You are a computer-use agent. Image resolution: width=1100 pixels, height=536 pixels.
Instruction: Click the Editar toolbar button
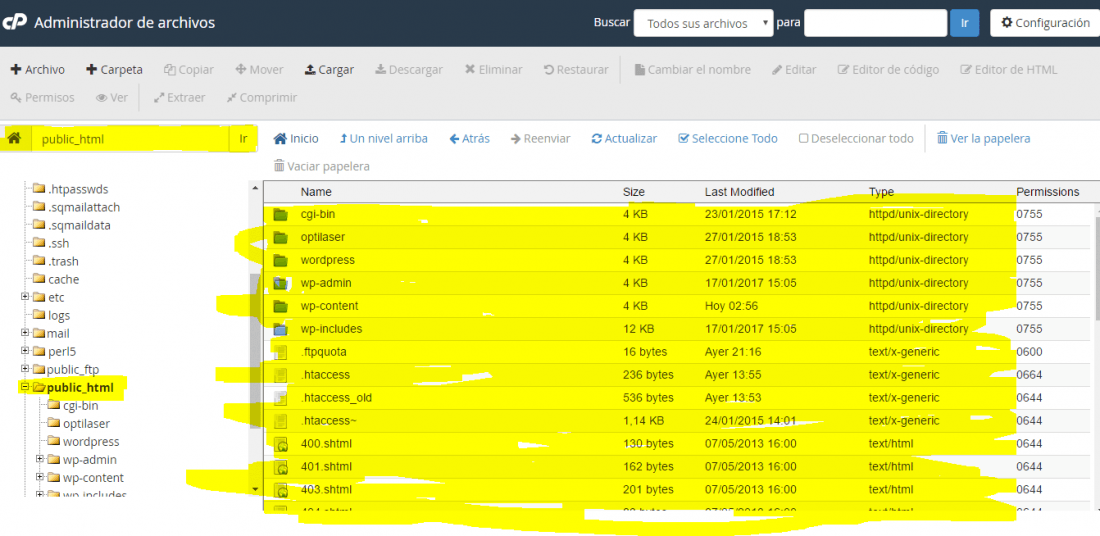tap(794, 69)
